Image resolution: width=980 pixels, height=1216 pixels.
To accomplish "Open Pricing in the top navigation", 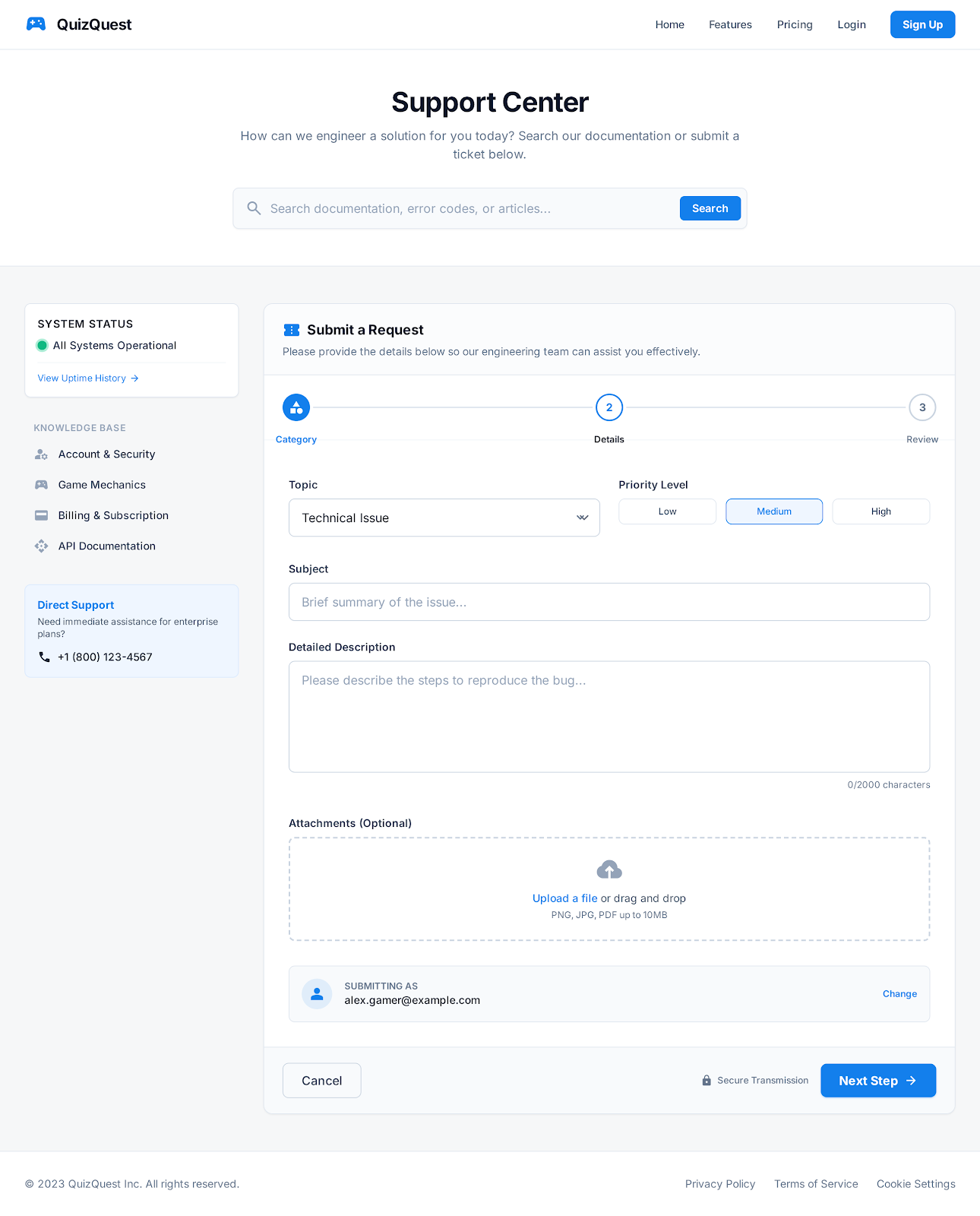I will tap(795, 24).
